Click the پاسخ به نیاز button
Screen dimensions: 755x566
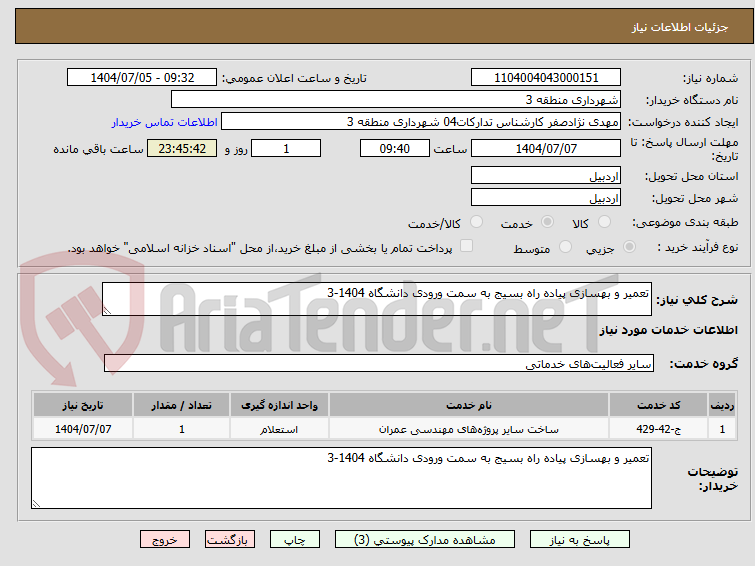tap(580, 540)
